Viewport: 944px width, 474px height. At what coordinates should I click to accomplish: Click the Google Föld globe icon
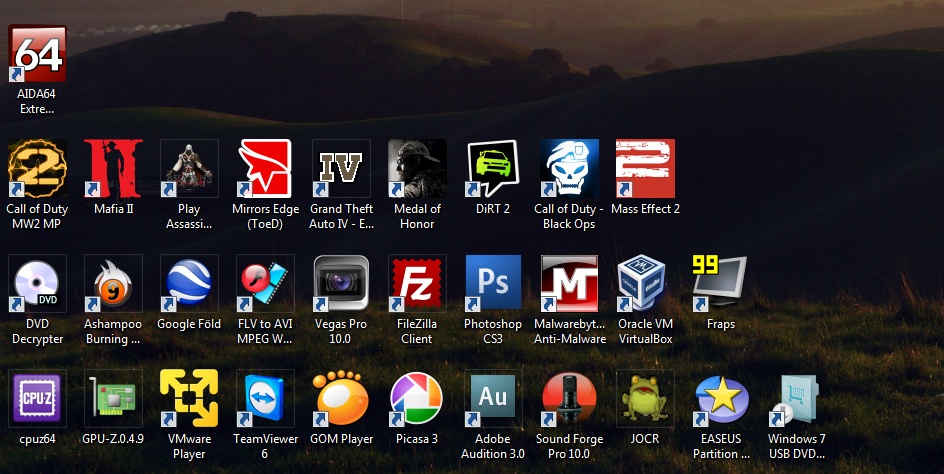(189, 283)
